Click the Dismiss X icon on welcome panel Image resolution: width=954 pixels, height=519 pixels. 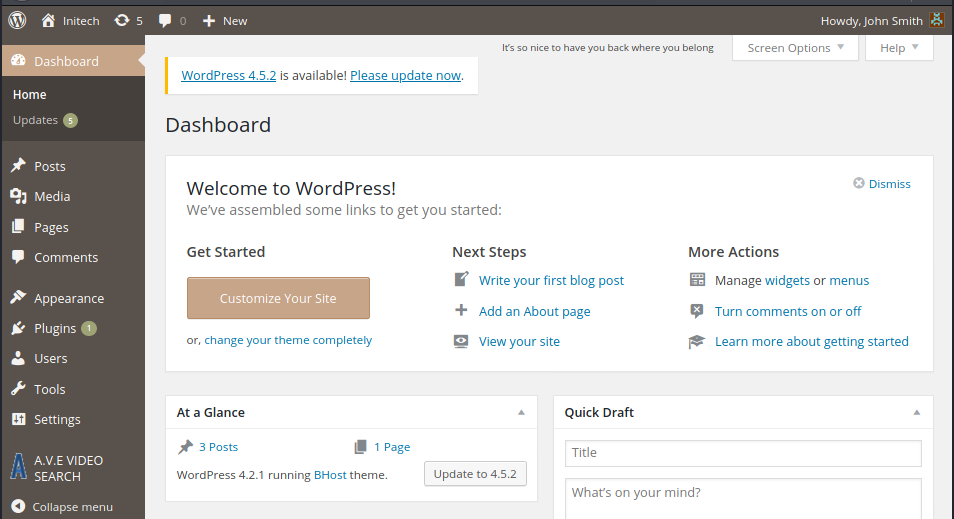[x=858, y=183]
